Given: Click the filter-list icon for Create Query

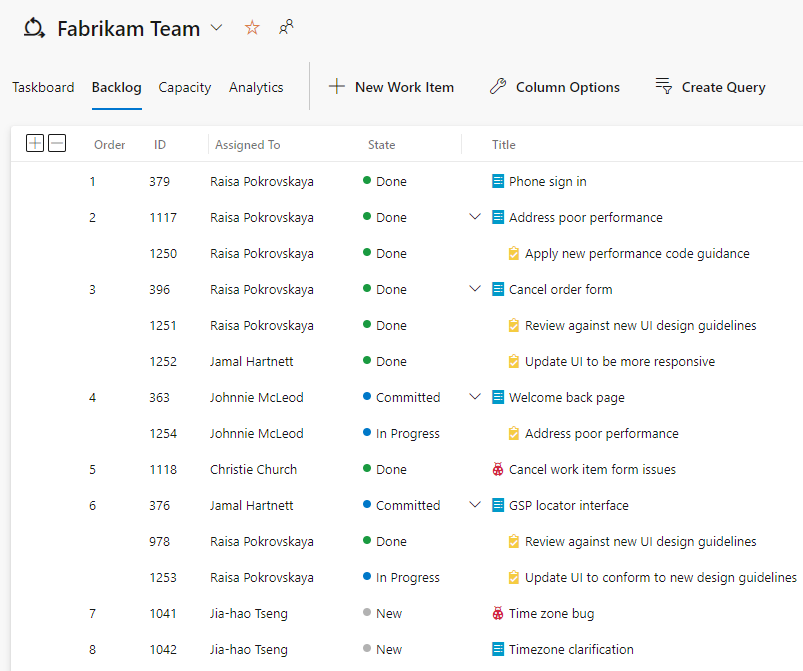Looking at the screenshot, I should click(664, 86).
